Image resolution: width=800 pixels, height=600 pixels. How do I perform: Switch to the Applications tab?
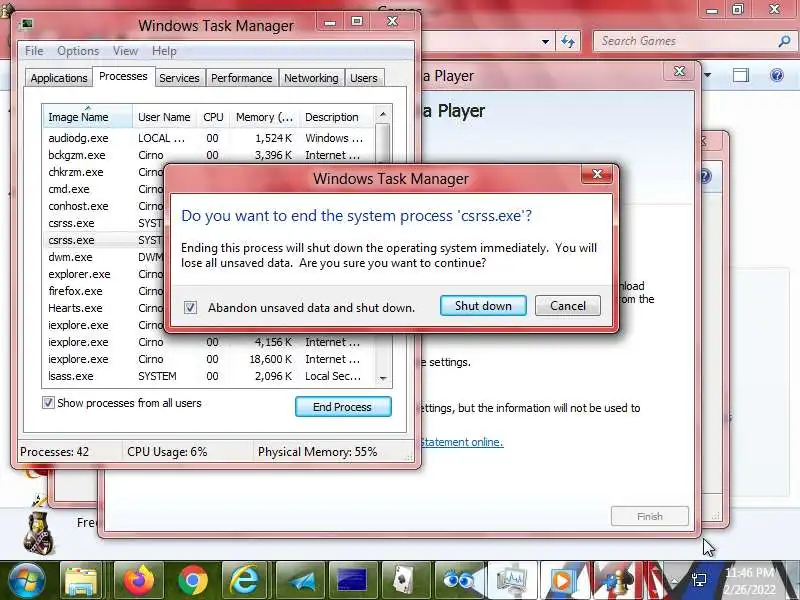(59, 78)
